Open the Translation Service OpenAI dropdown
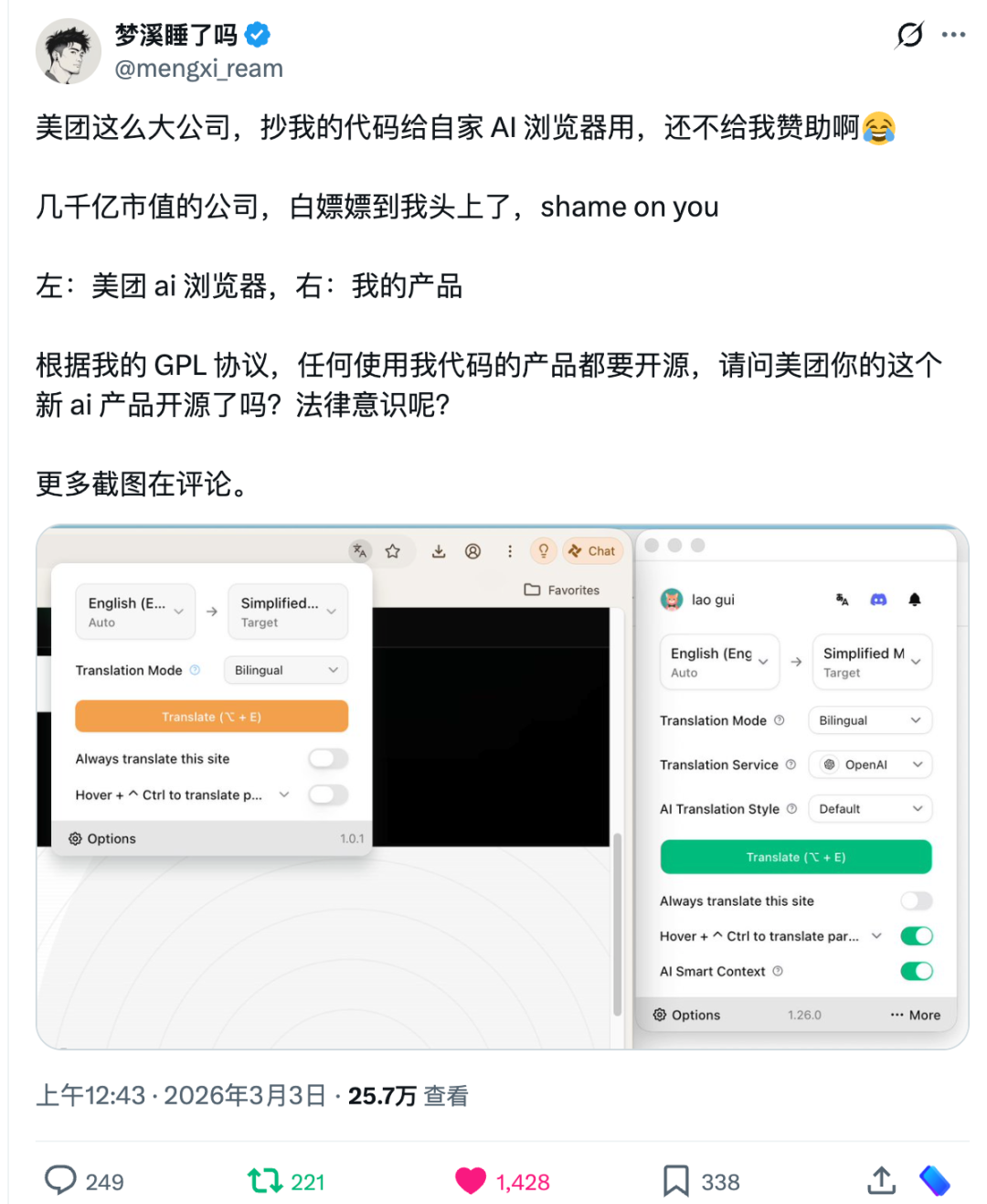Screen dimensions: 987x1204 click(x=870, y=764)
